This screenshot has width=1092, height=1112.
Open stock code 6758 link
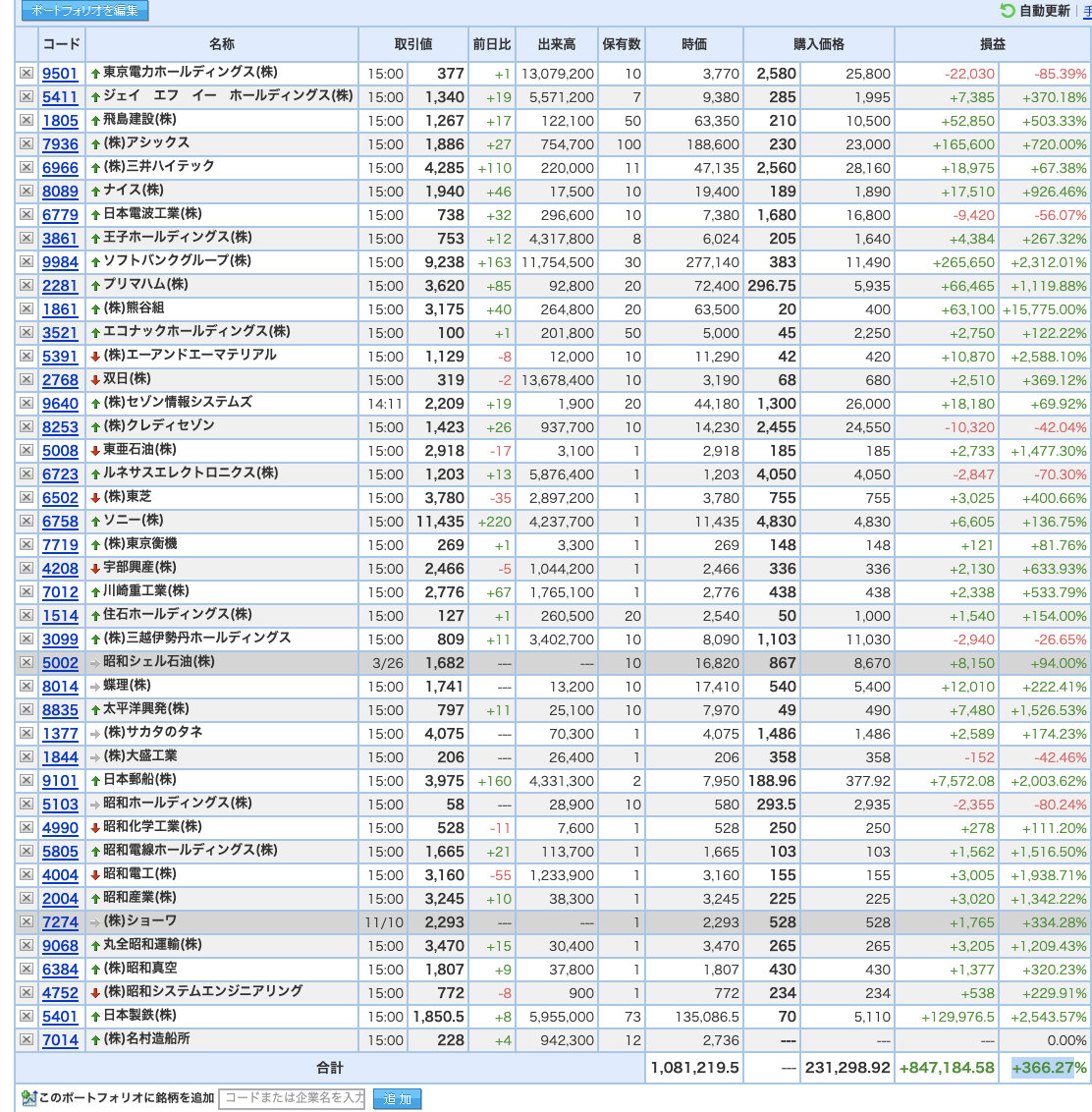click(x=60, y=522)
